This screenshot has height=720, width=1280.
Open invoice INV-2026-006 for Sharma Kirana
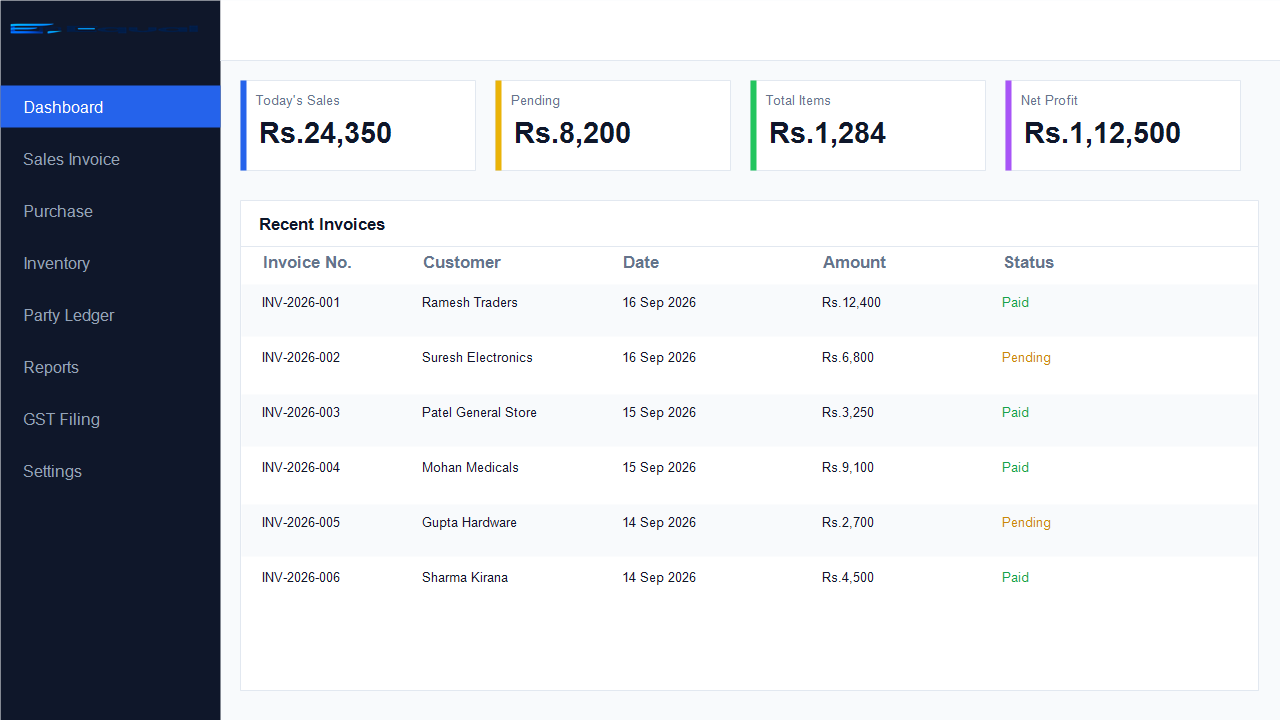tap(749, 577)
